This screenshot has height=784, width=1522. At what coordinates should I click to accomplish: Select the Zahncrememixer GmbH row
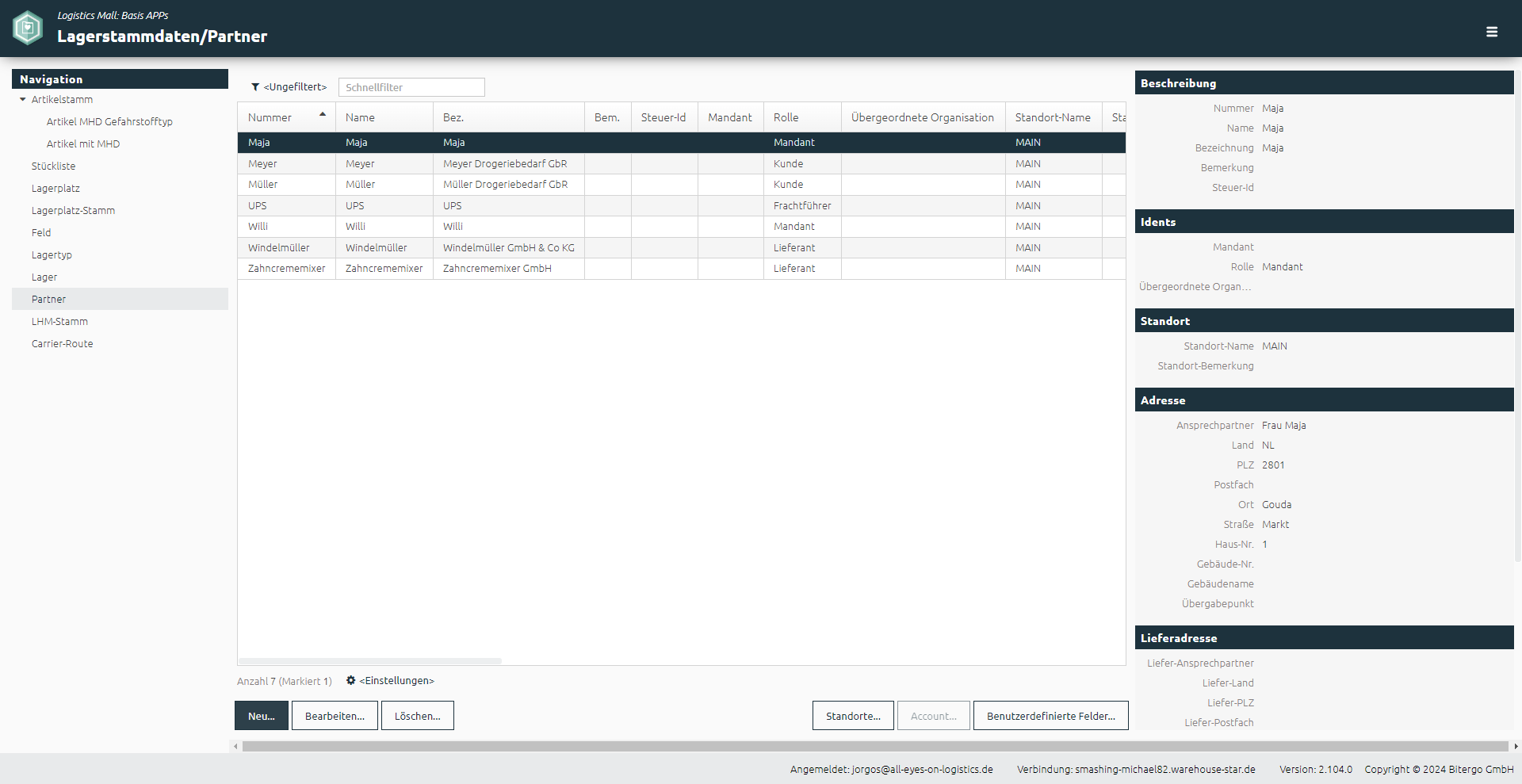pyautogui.click(x=682, y=269)
